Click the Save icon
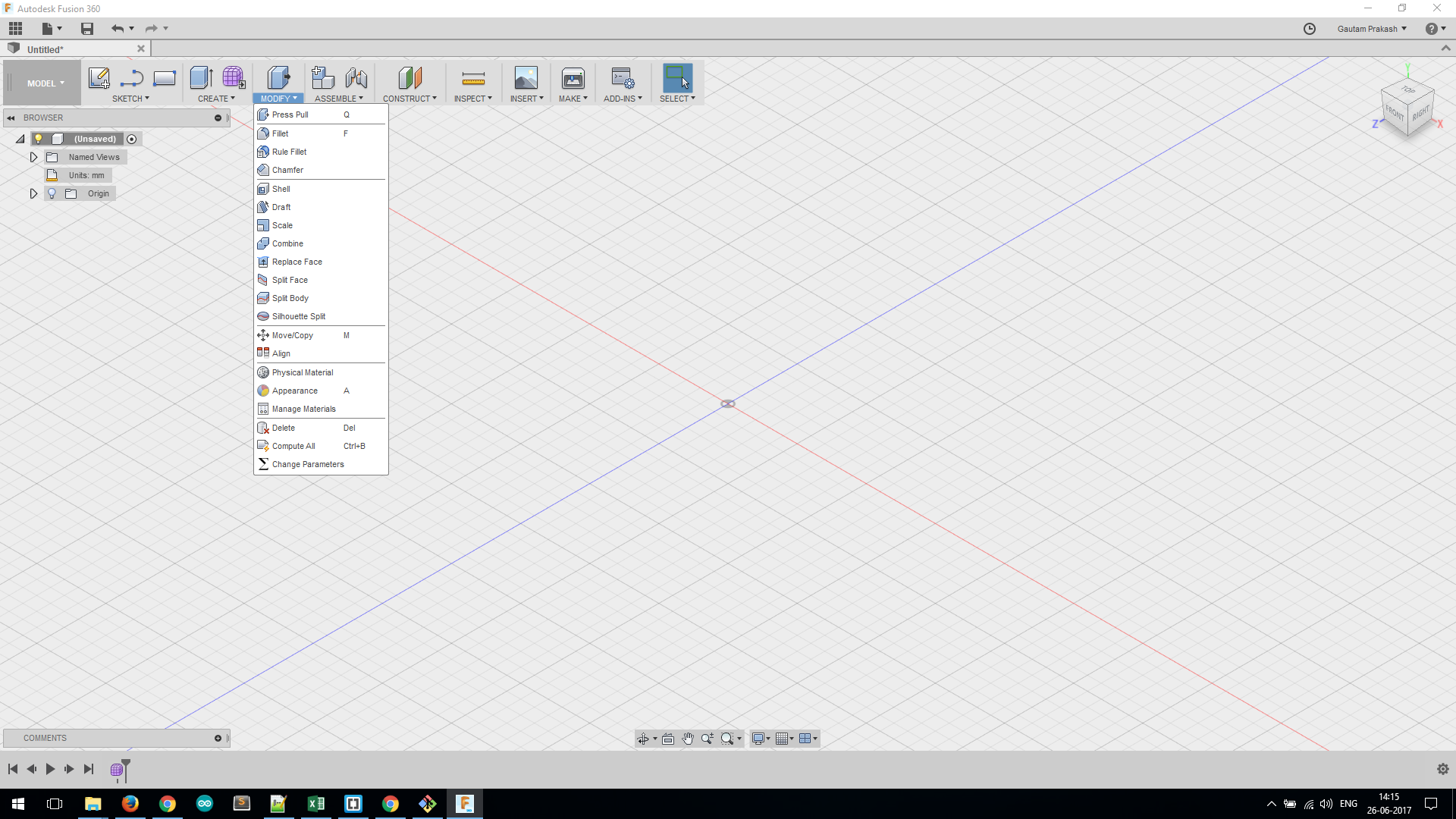 [x=87, y=29]
